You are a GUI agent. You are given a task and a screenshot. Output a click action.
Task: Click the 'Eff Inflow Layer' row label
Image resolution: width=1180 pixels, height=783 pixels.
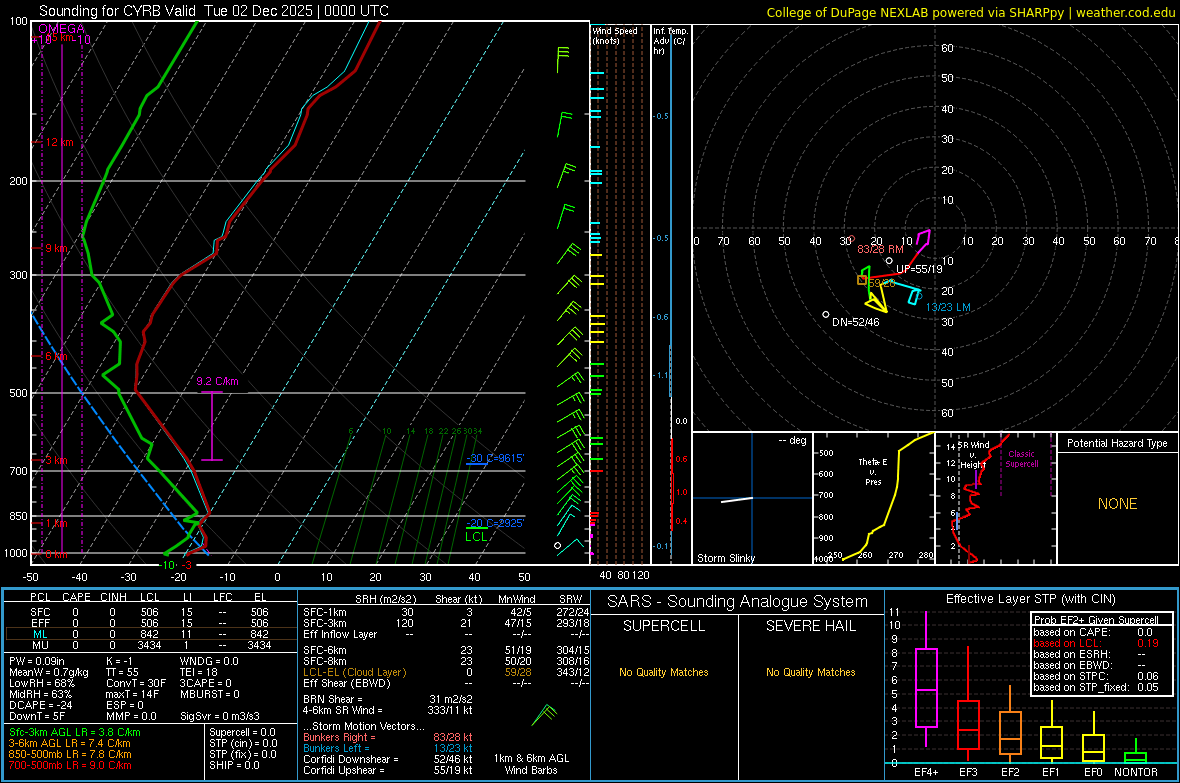340,634
